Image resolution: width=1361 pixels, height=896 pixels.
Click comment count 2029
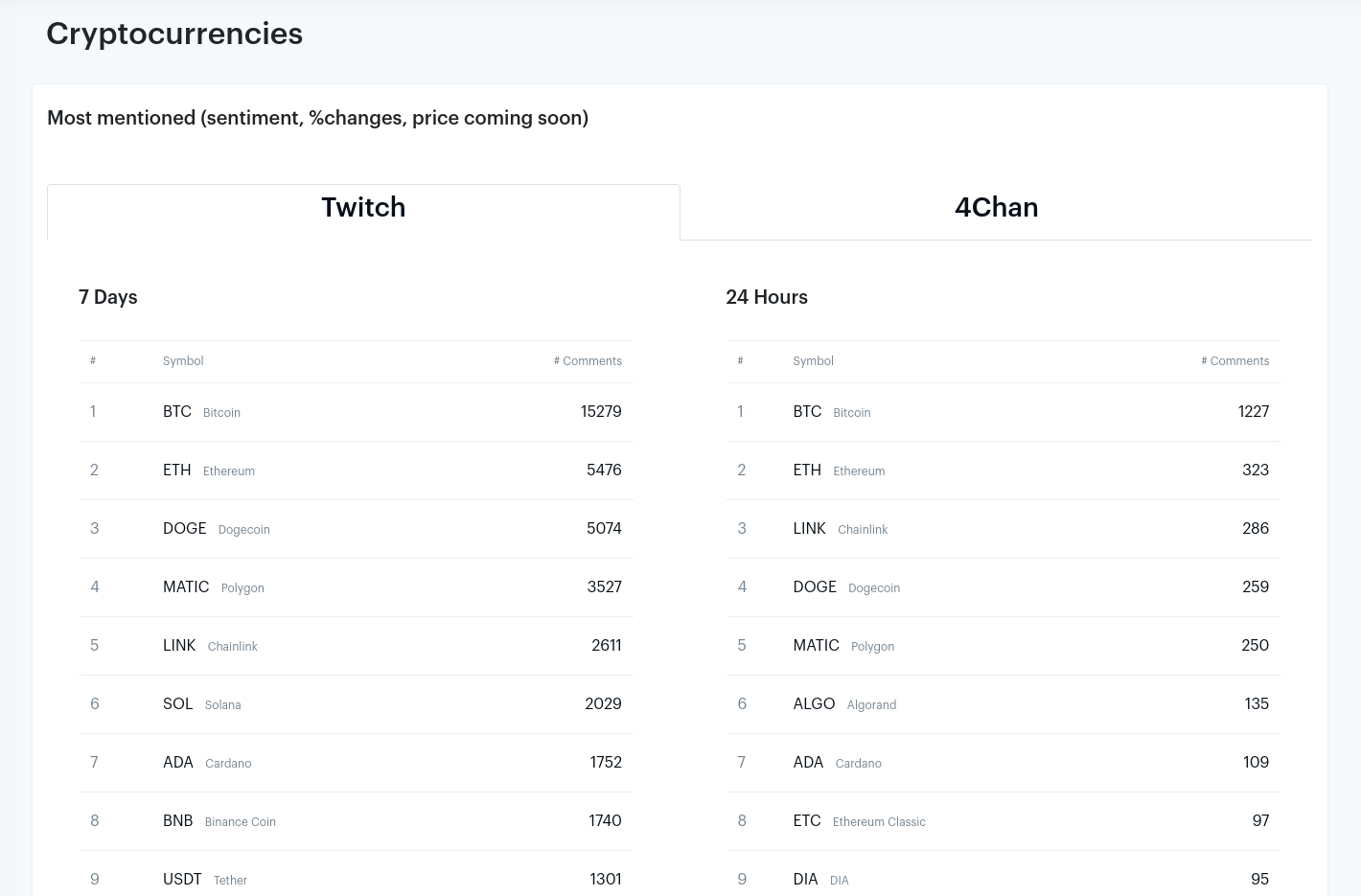click(603, 704)
